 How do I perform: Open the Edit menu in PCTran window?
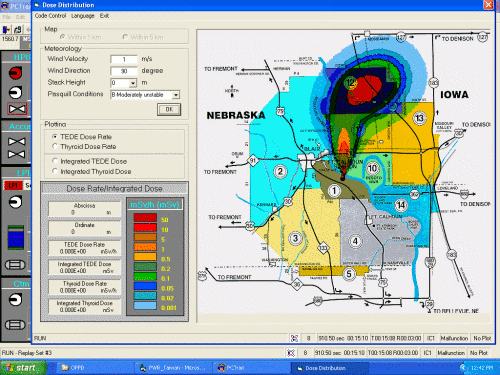[20, 17]
